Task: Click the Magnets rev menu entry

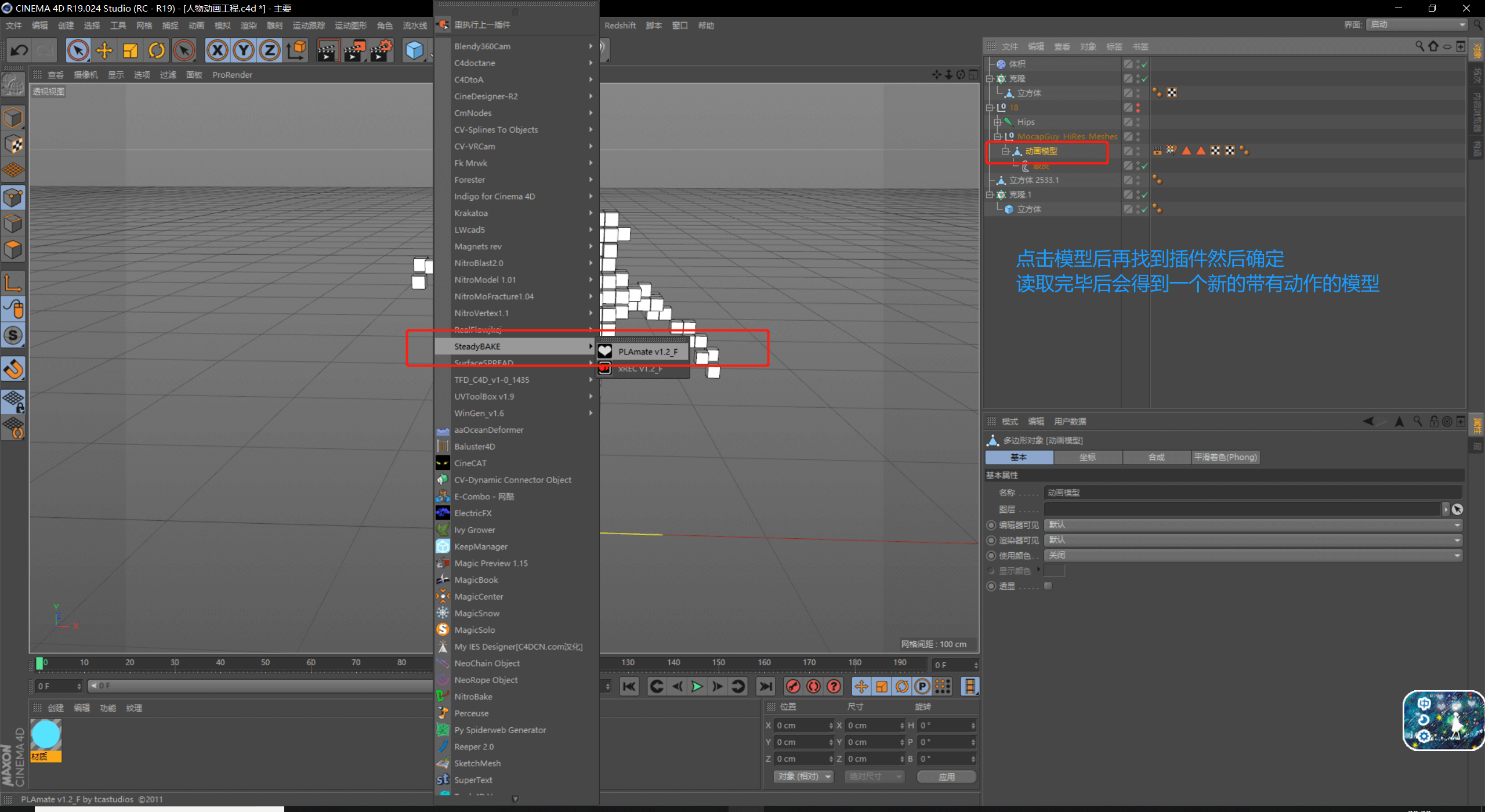Action: tap(478, 246)
